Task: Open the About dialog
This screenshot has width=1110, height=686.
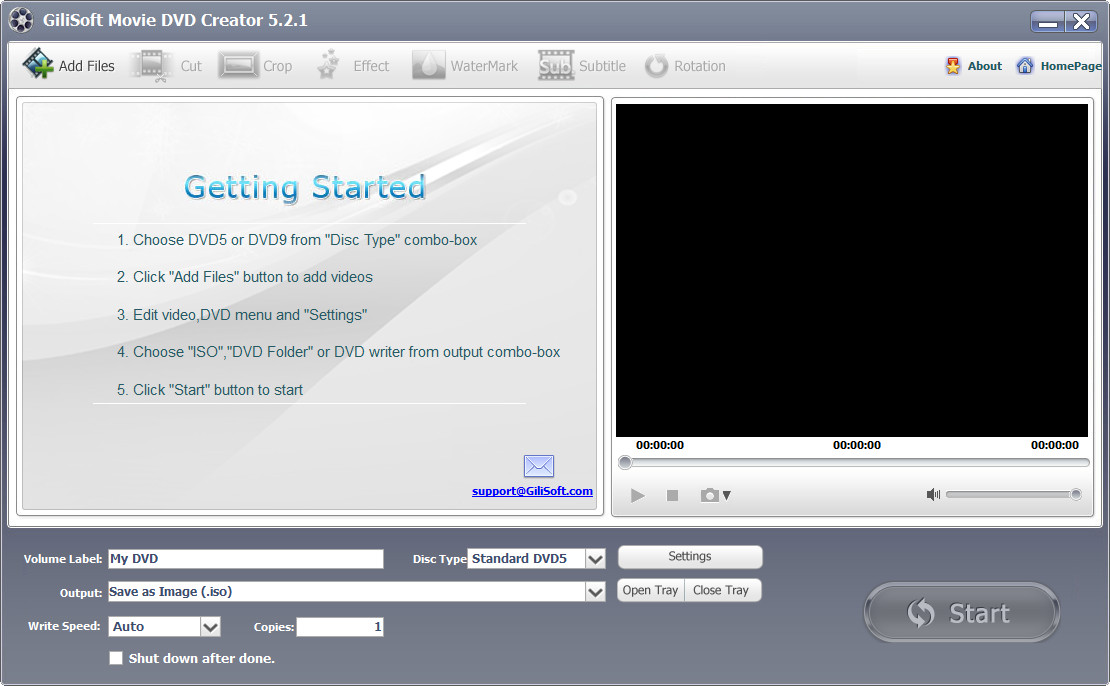Action: coord(974,66)
